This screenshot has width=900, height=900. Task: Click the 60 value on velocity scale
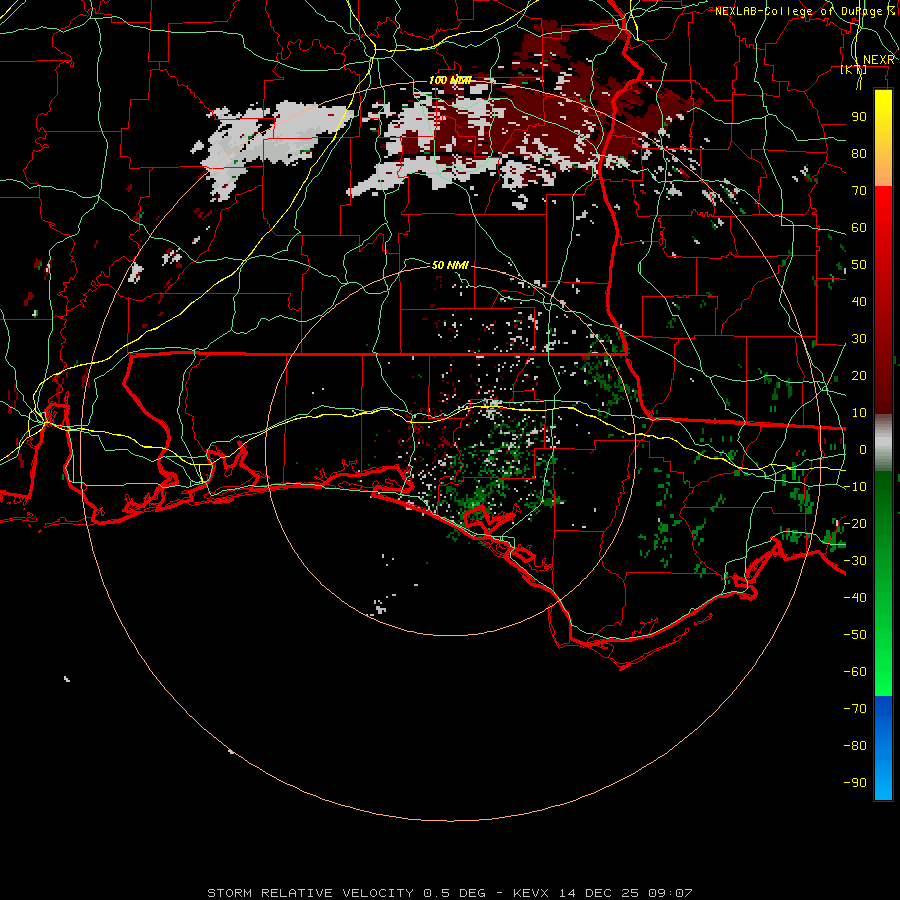pos(859,227)
